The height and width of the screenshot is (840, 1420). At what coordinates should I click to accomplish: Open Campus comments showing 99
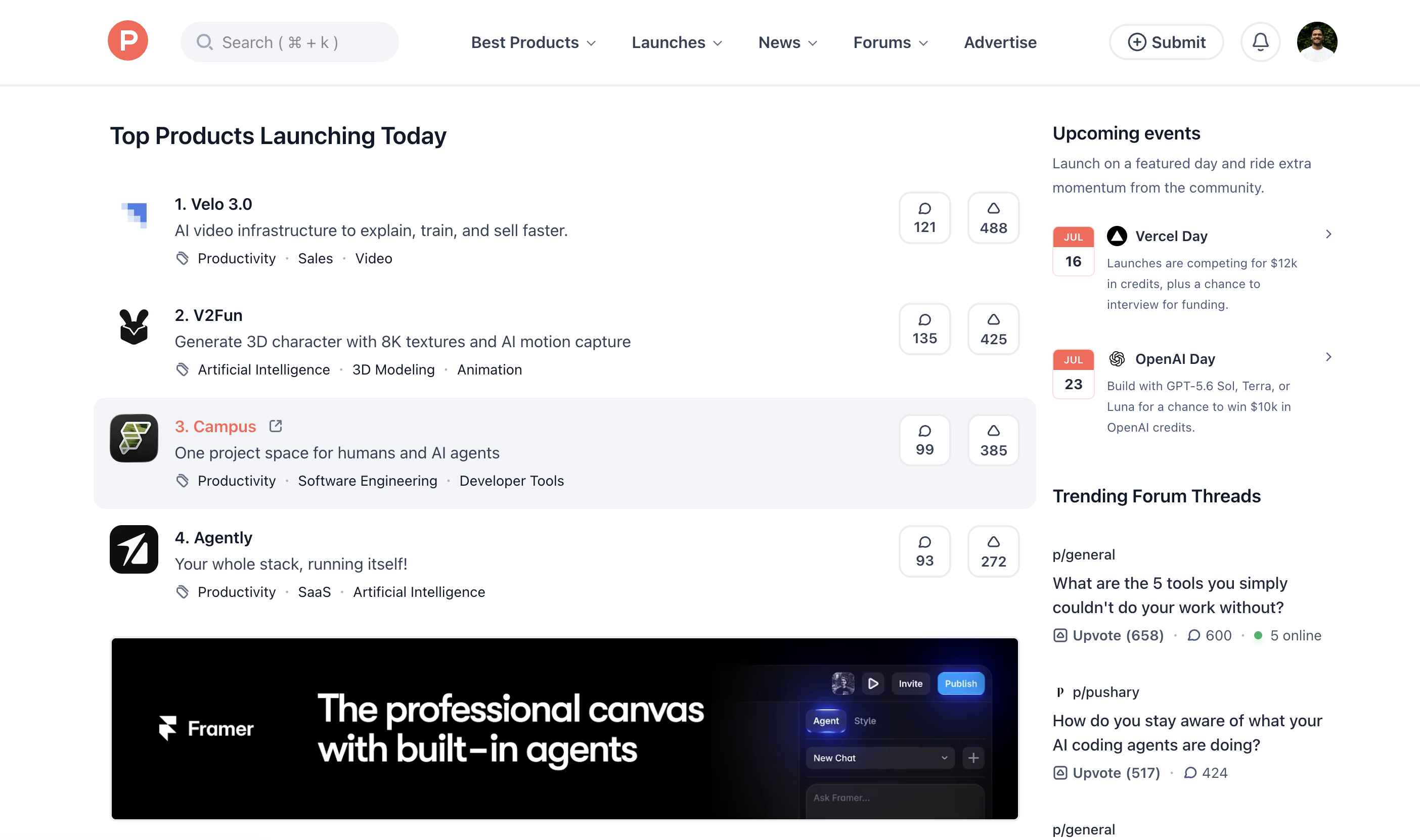coord(924,440)
